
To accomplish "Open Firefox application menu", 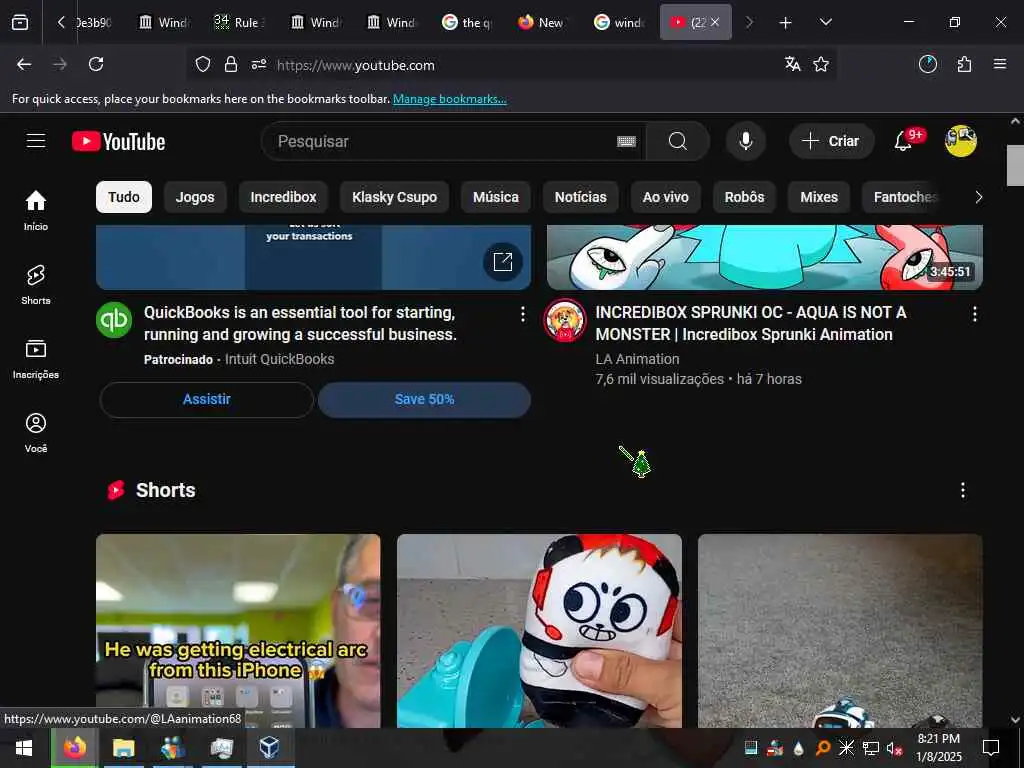I will pos(1000,64).
